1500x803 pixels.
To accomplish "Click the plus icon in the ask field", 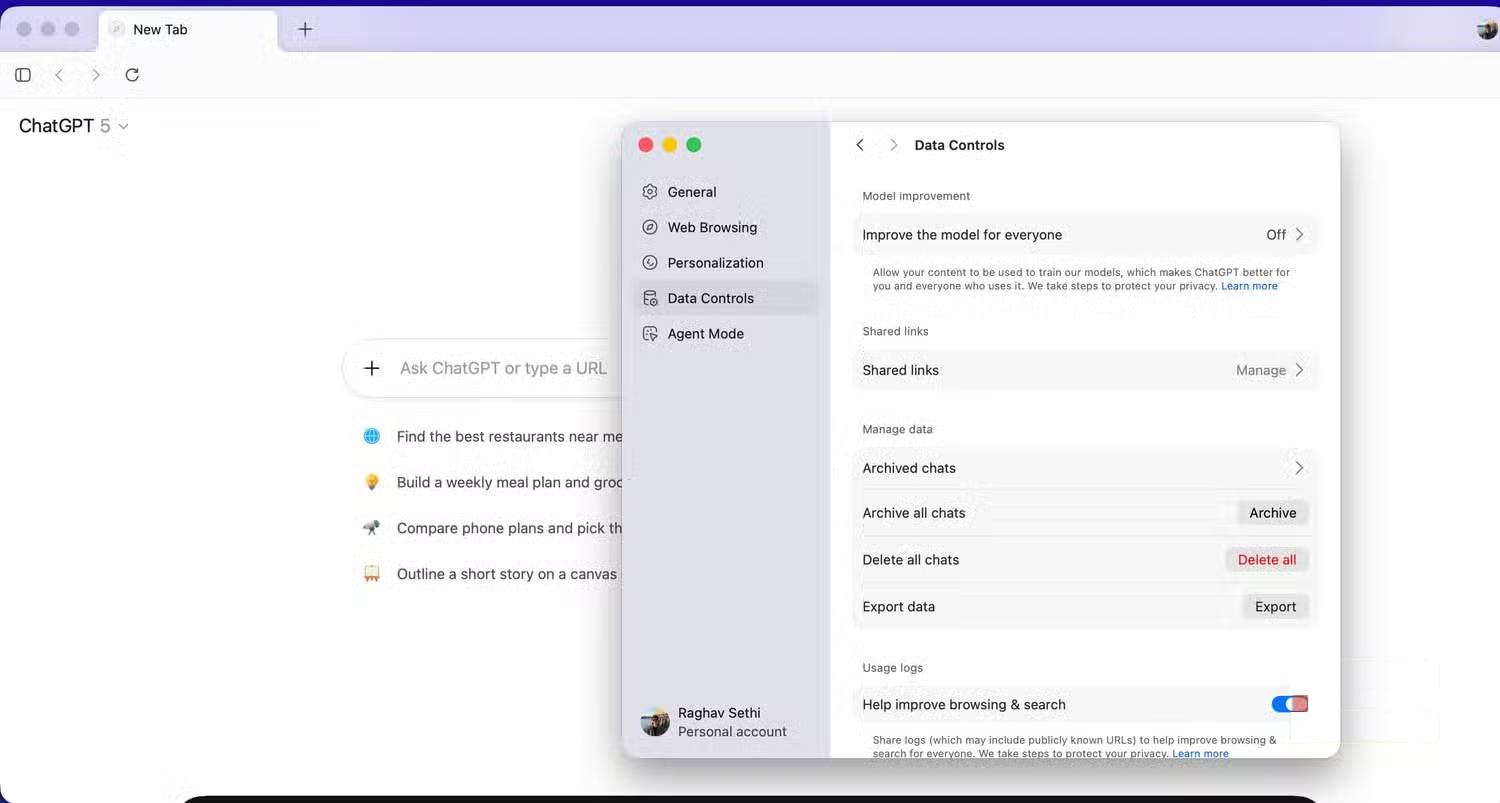I will [371, 368].
